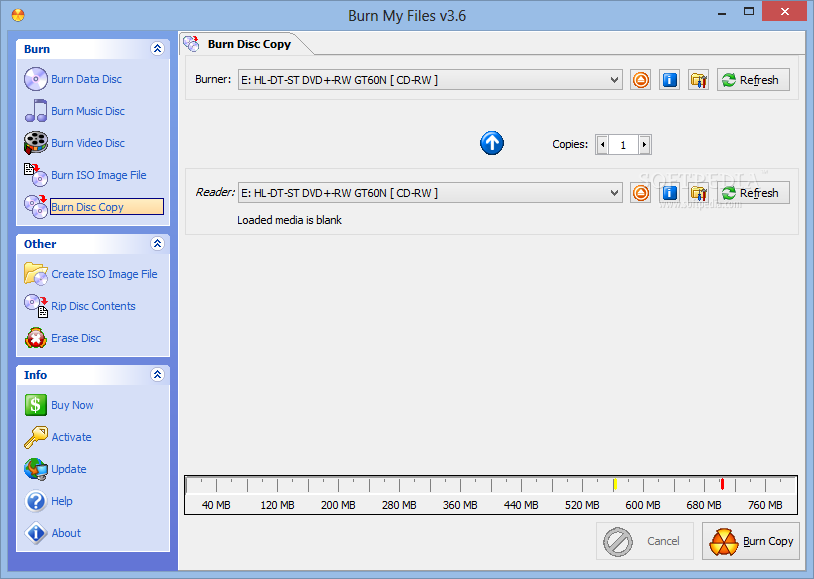Click the application icon in title bar
The height and width of the screenshot is (579, 814).
click(18, 16)
